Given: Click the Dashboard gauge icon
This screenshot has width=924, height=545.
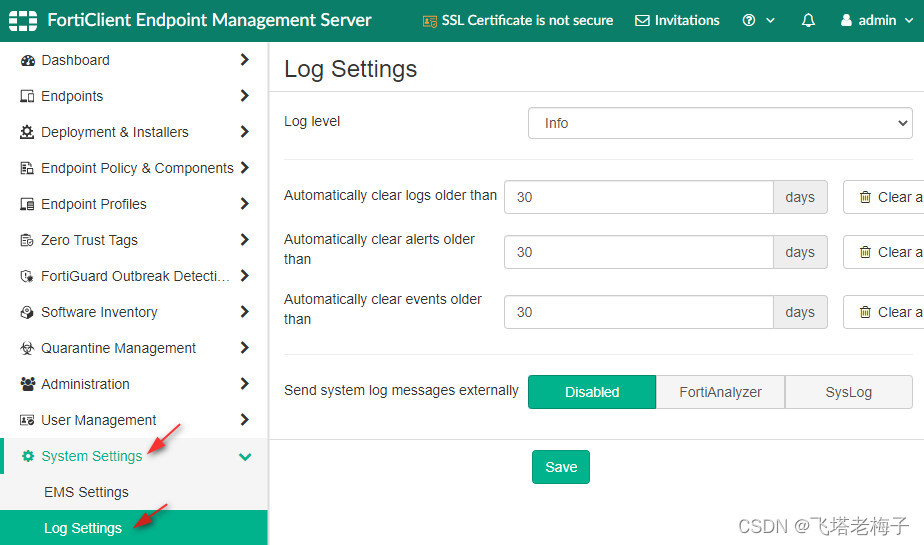Looking at the screenshot, I should 28,60.
